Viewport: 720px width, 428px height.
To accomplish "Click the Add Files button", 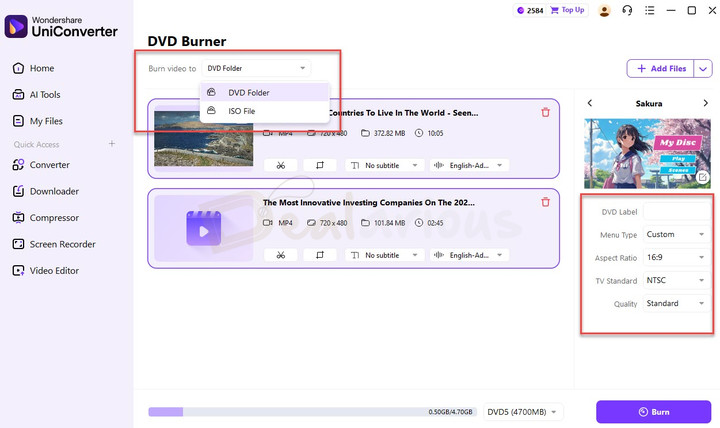I will click(x=661, y=68).
